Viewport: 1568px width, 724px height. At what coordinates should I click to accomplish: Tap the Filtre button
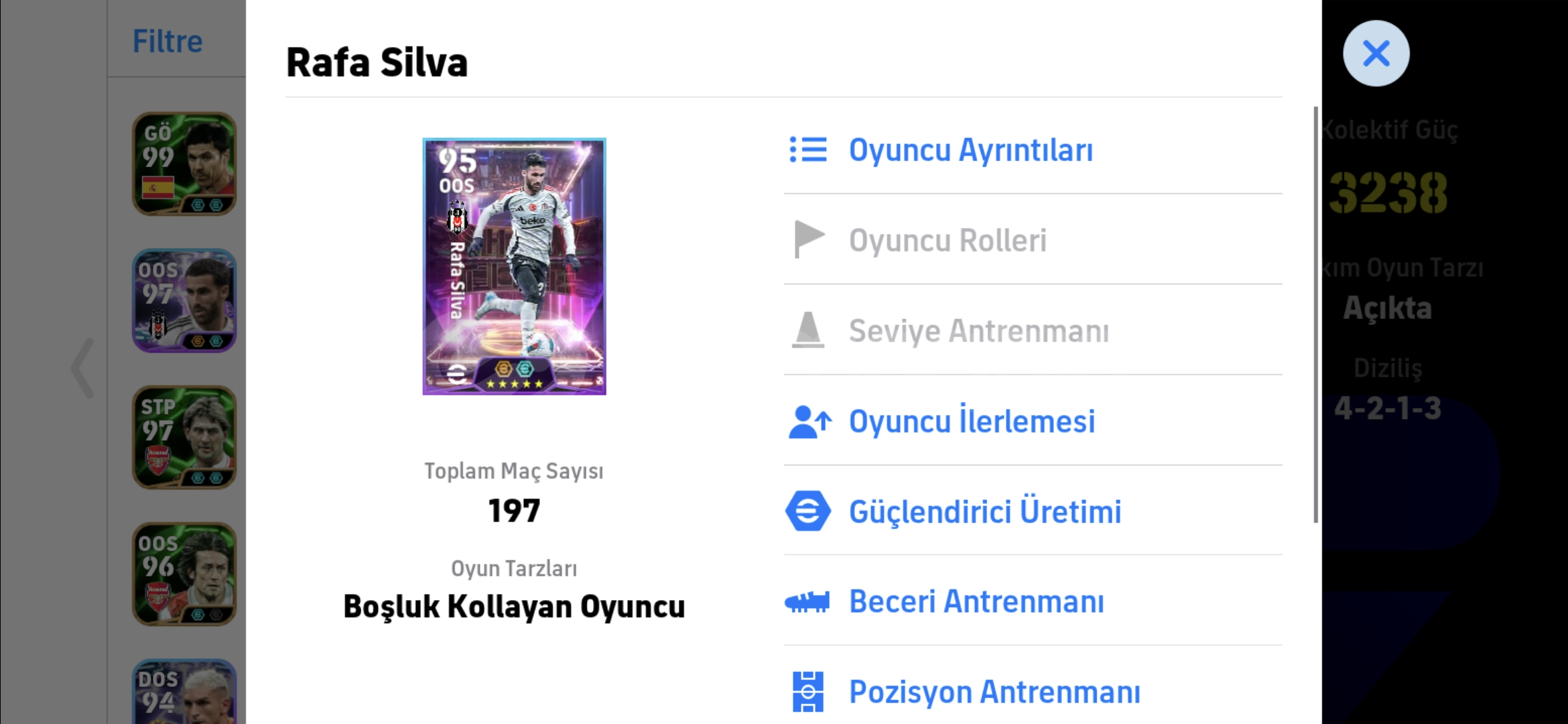(168, 42)
